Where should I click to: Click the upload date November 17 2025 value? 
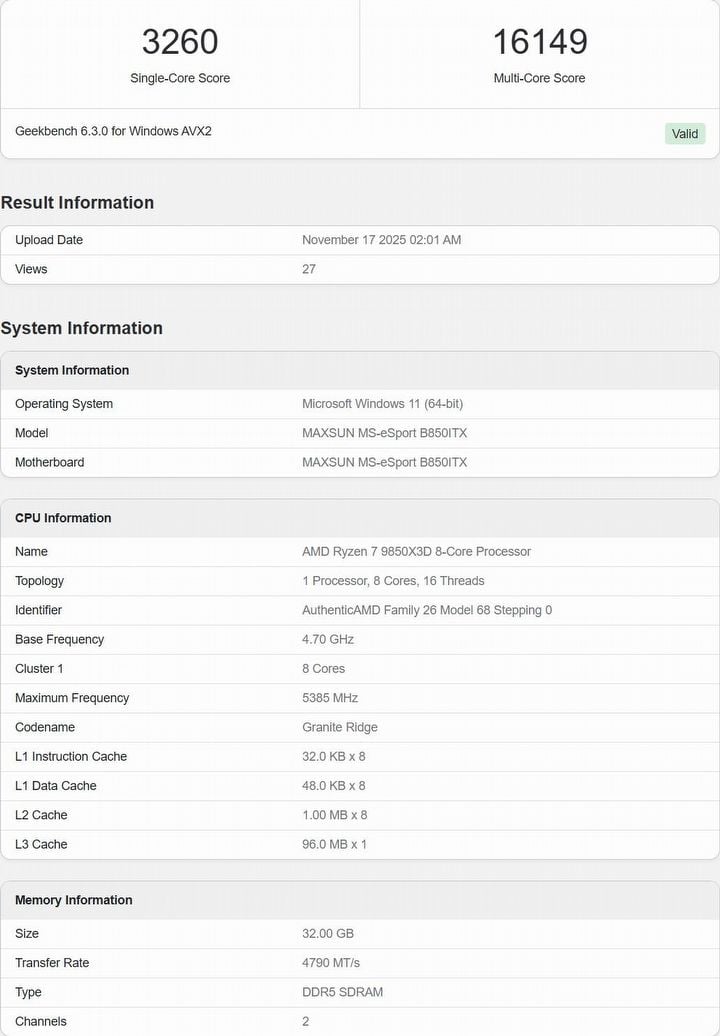(x=381, y=240)
